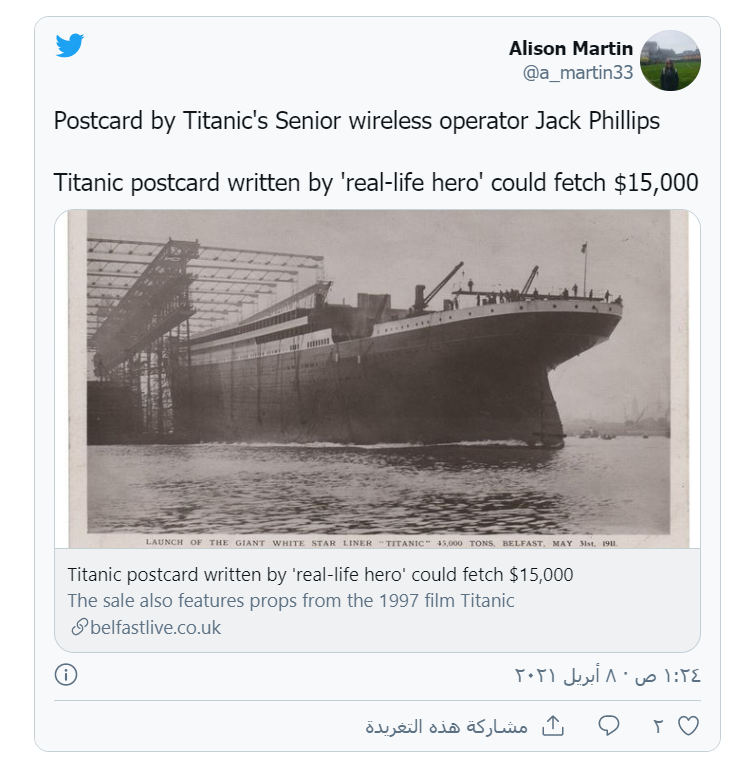750x768 pixels.
Task: Click the Twitter bird logo
Action: point(69,45)
